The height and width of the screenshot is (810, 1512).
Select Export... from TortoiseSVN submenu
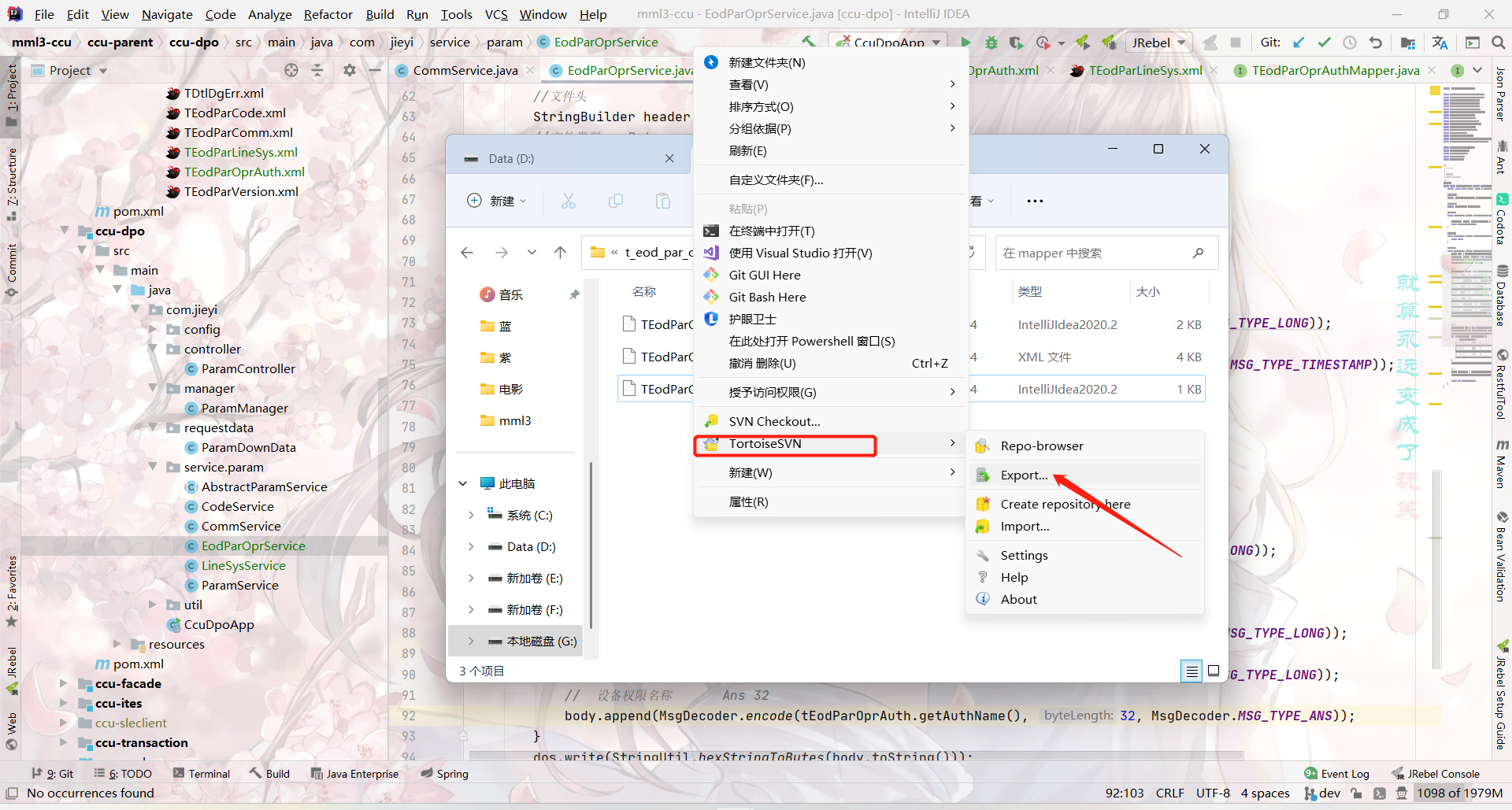[x=1024, y=475]
